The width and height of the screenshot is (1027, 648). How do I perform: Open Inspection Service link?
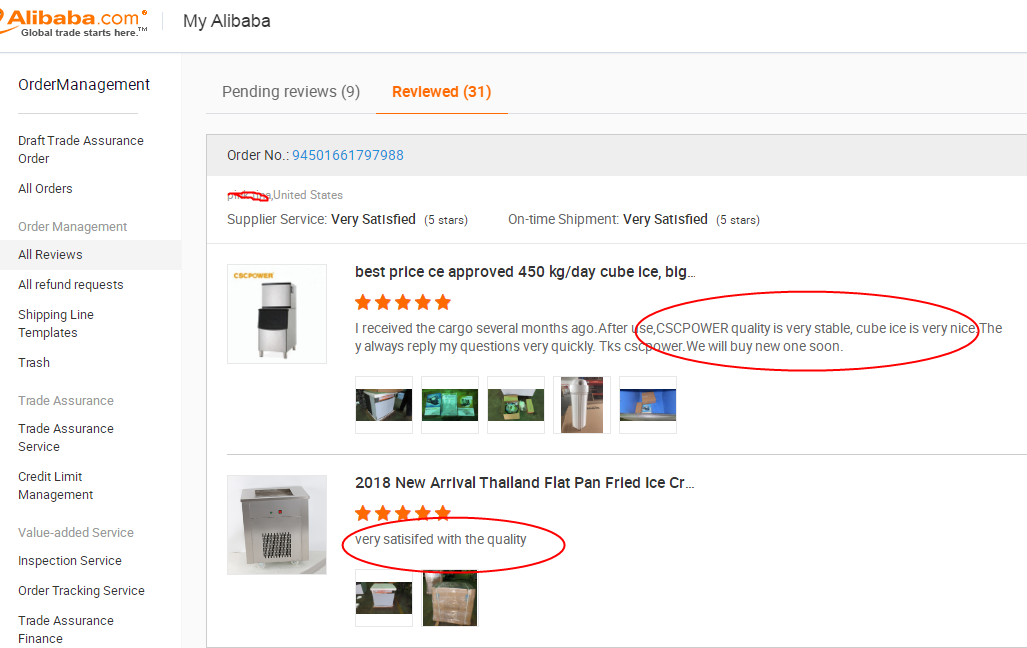click(x=70, y=561)
